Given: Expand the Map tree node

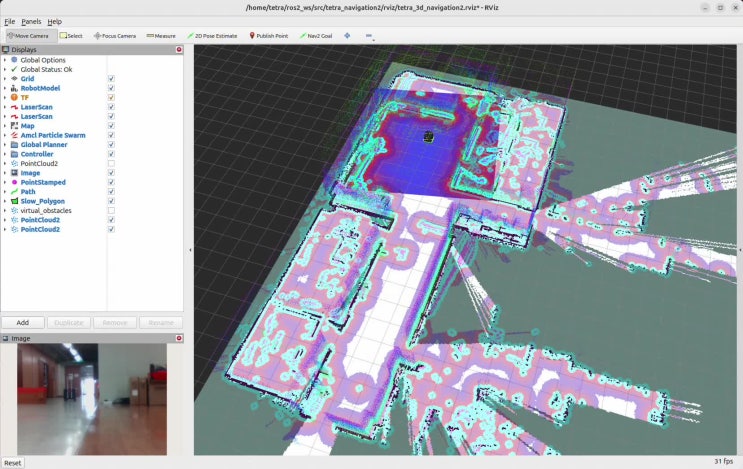Looking at the screenshot, I should (x=5, y=126).
